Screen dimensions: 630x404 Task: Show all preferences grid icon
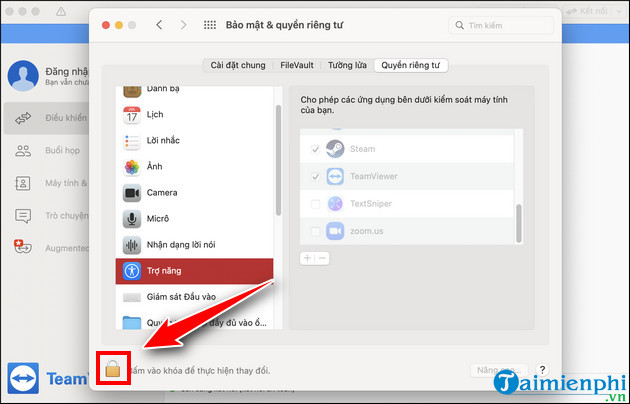coord(210,25)
